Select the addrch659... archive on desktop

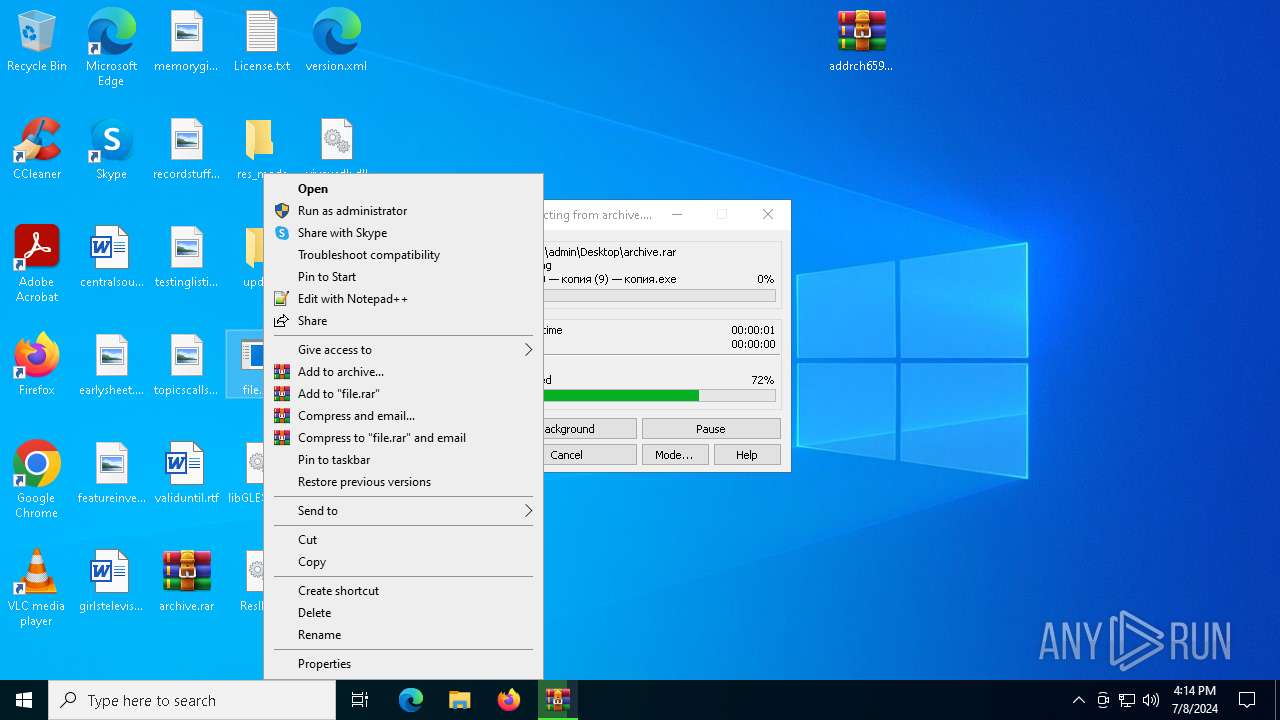click(861, 42)
